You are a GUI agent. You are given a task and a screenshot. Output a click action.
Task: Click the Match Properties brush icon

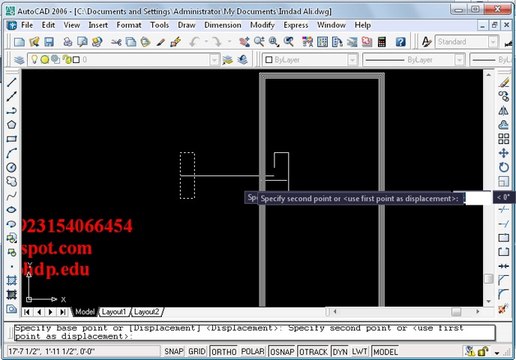tap(175, 42)
